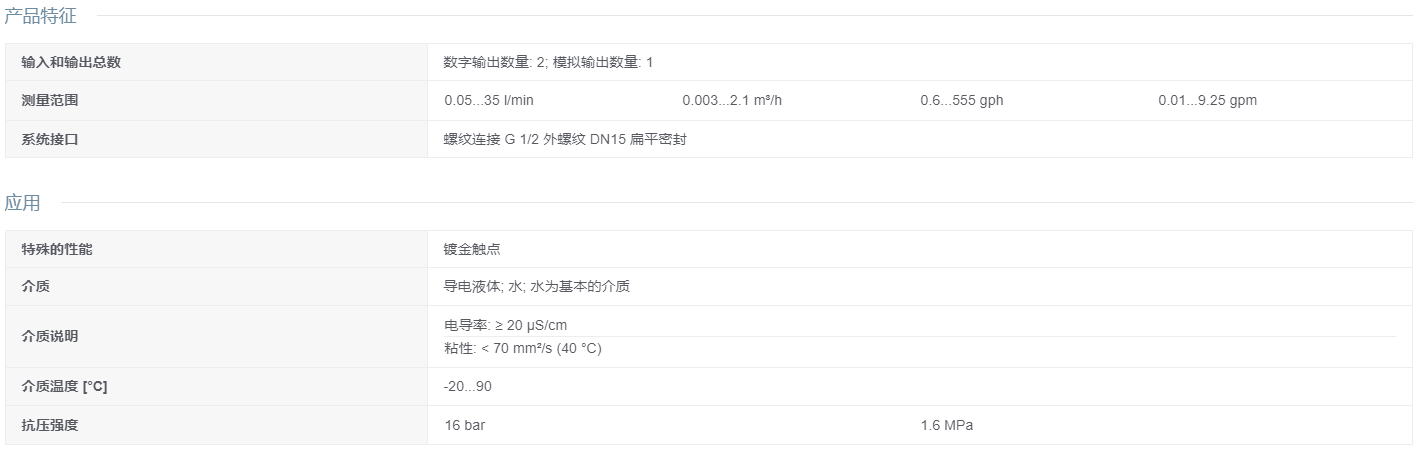Image resolution: width=1419 pixels, height=451 pixels.
Task: Click the -20...90 temperature value
Action: (467, 386)
